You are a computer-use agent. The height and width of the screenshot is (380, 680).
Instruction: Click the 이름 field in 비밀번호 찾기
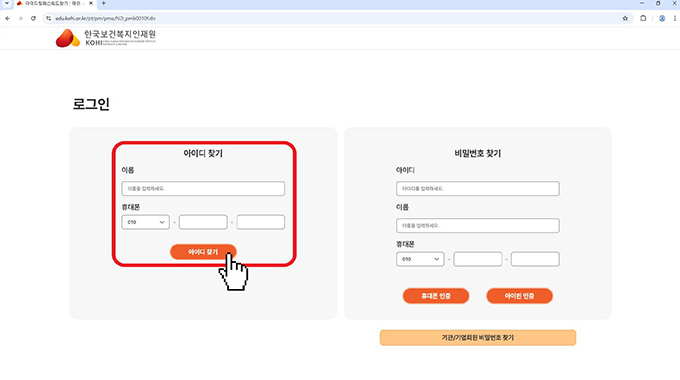pyautogui.click(x=477, y=226)
